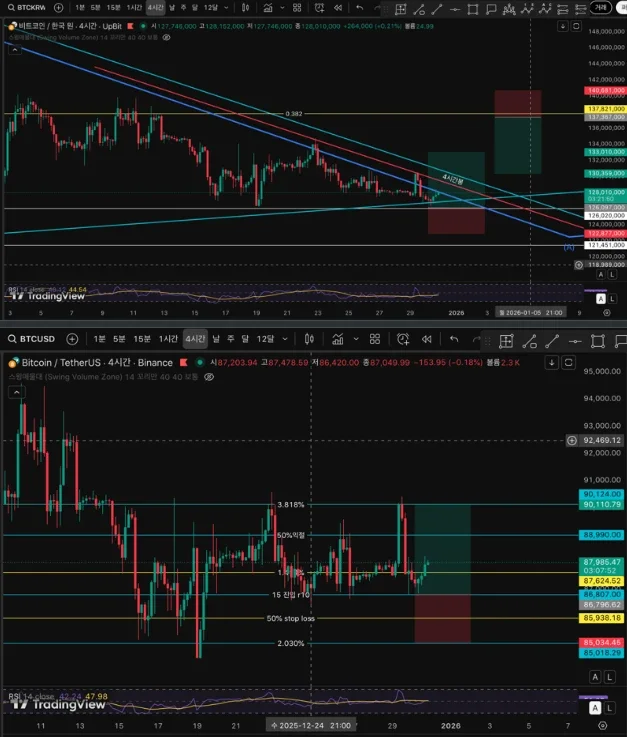The image size is (627, 737).
Task: Select grid table drawing tool in bottom floating toolbar
Action: click(506, 341)
